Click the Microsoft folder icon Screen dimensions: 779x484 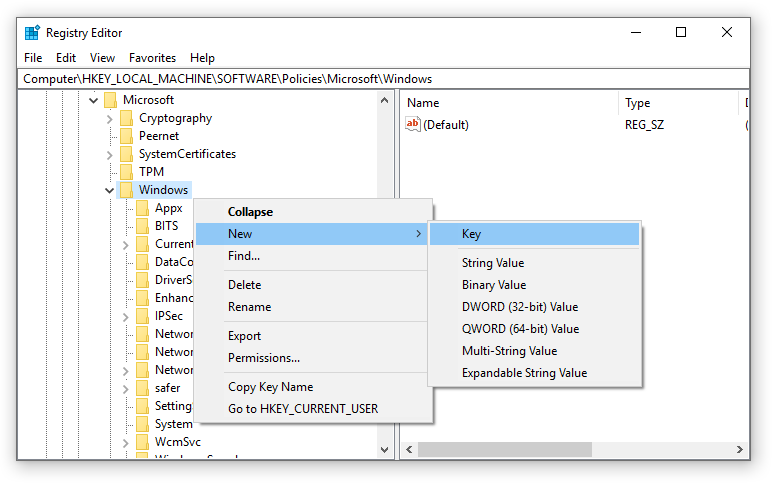click(x=111, y=100)
